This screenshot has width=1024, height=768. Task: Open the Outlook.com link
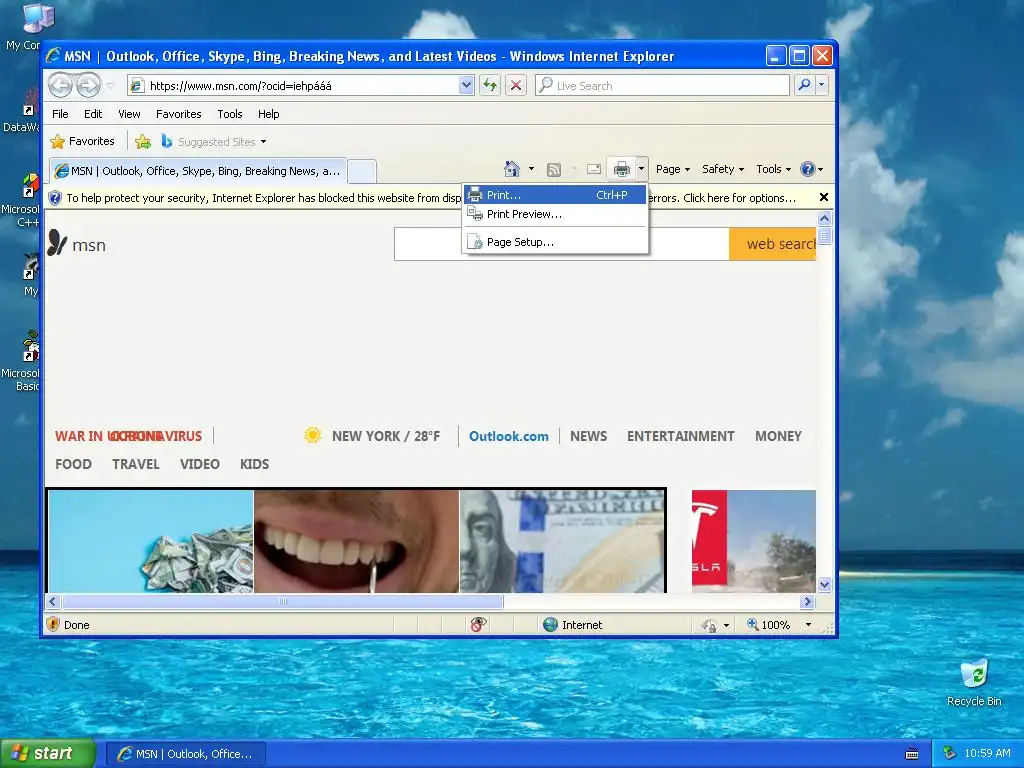509,436
